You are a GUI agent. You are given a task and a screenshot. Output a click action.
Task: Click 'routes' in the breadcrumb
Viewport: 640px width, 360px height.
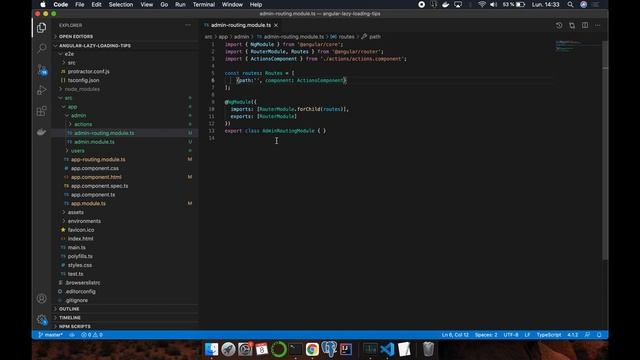[x=347, y=37]
